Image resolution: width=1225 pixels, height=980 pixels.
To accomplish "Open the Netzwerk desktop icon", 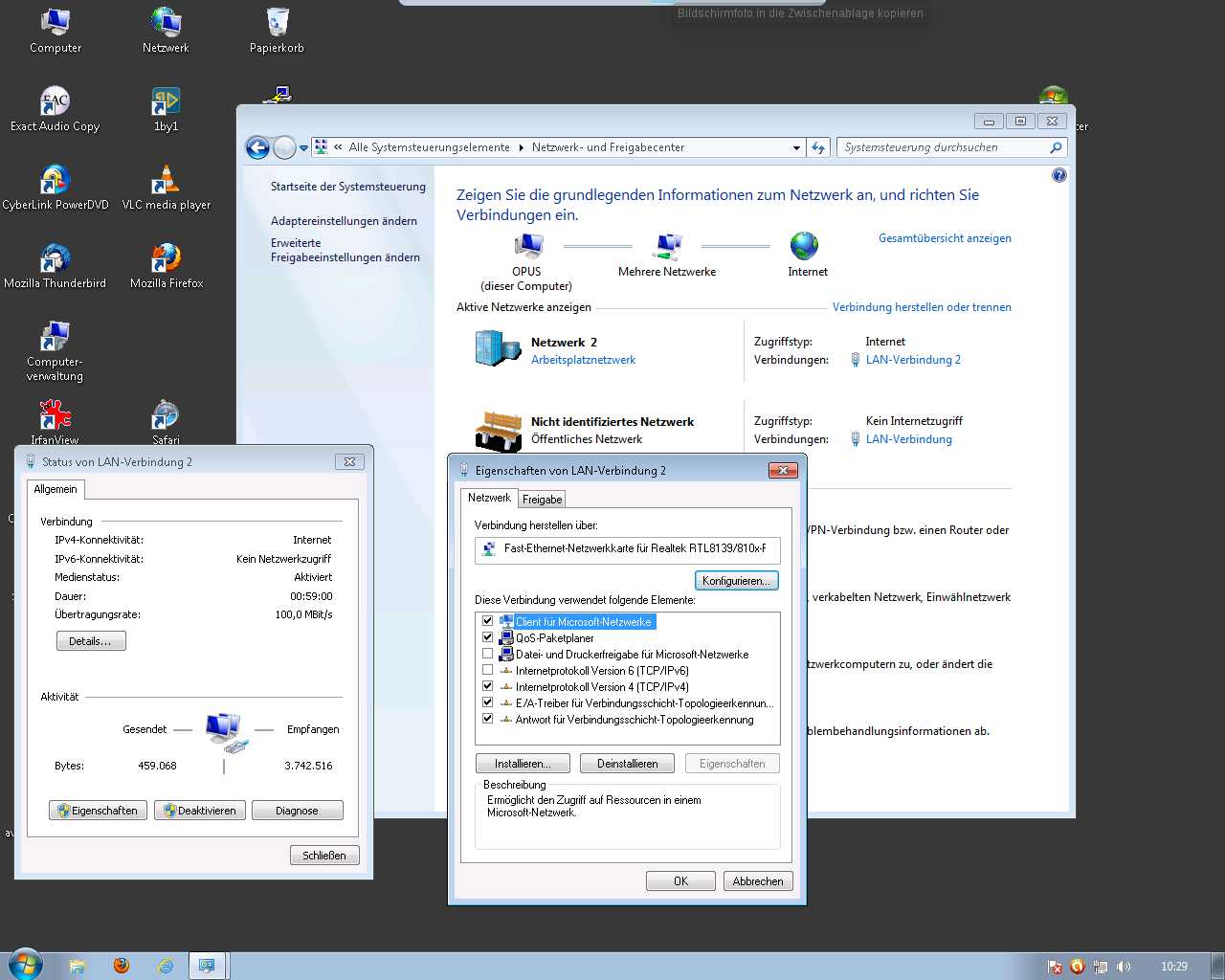I will coord(166,30).
